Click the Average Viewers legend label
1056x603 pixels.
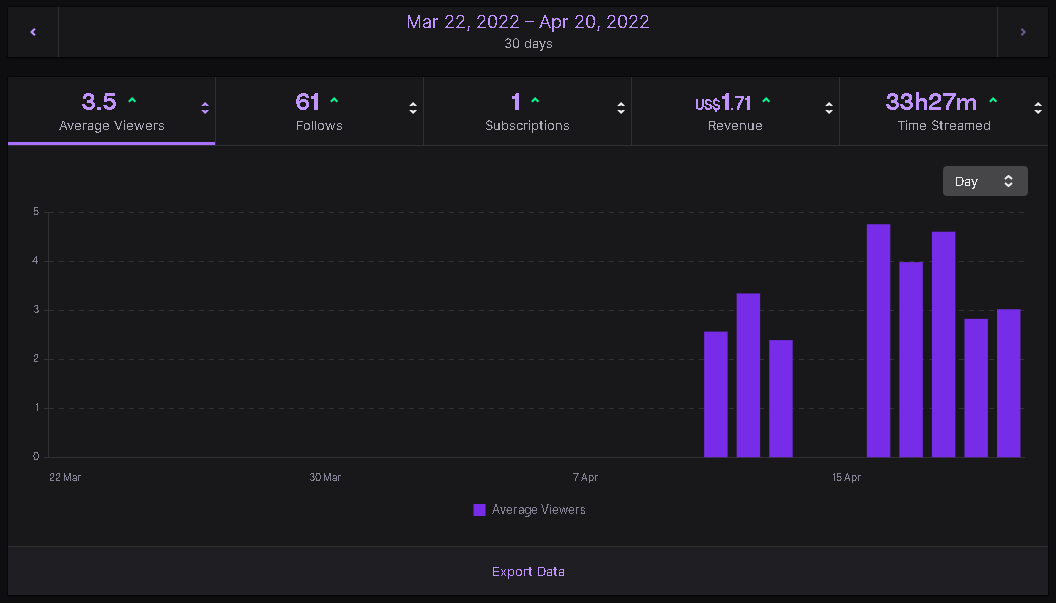(539, 510)
